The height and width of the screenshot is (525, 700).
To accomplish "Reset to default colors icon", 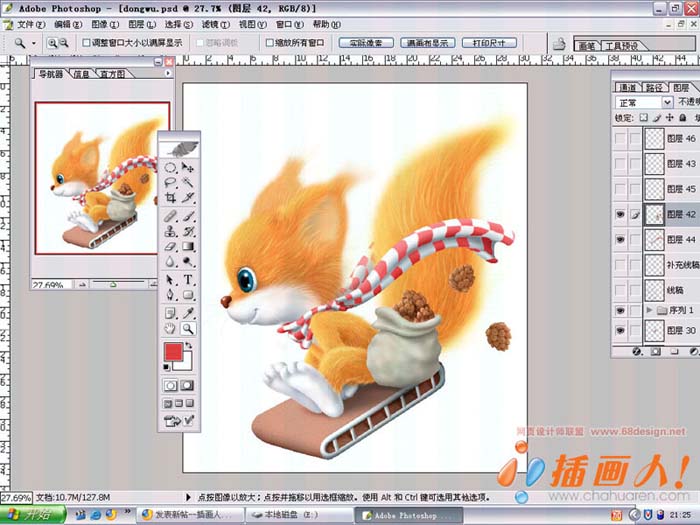I will 167,367.
